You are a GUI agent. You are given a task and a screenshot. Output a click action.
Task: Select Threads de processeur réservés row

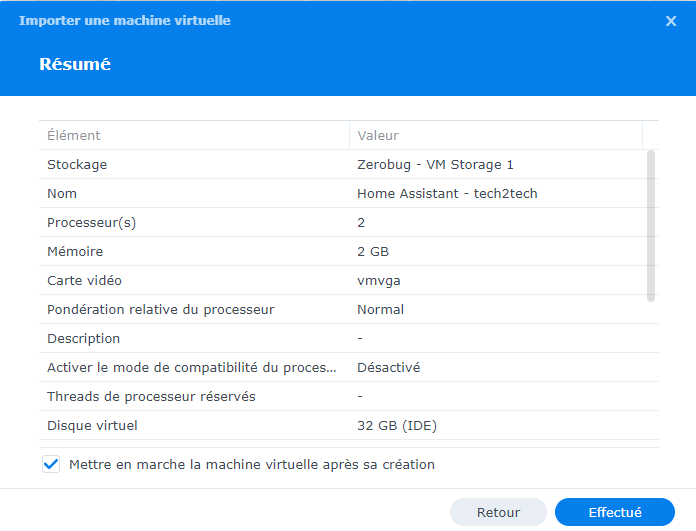[x=349, y=396]
